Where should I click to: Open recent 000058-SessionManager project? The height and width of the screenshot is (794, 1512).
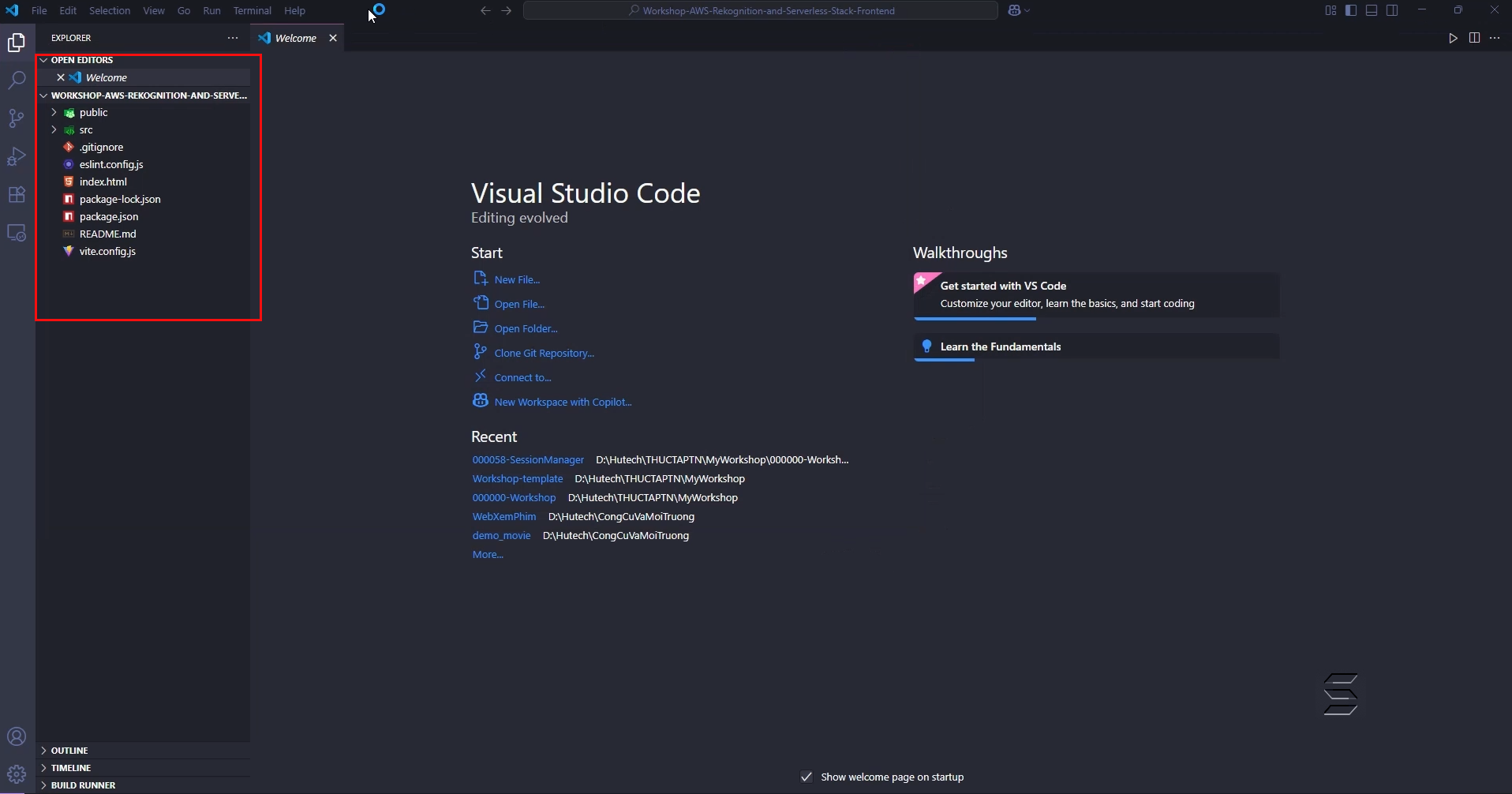tap(528, 459)
